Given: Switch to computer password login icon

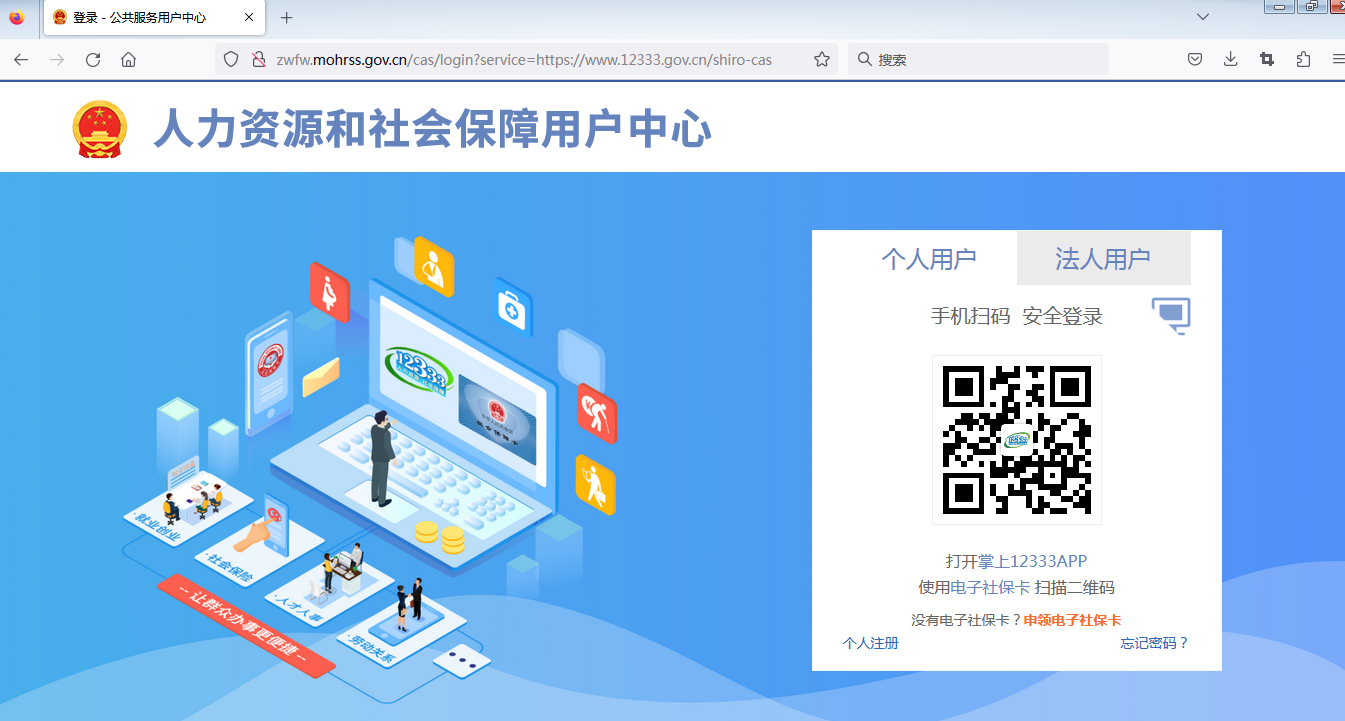Looking at the screenshot, I should 1171,315.
